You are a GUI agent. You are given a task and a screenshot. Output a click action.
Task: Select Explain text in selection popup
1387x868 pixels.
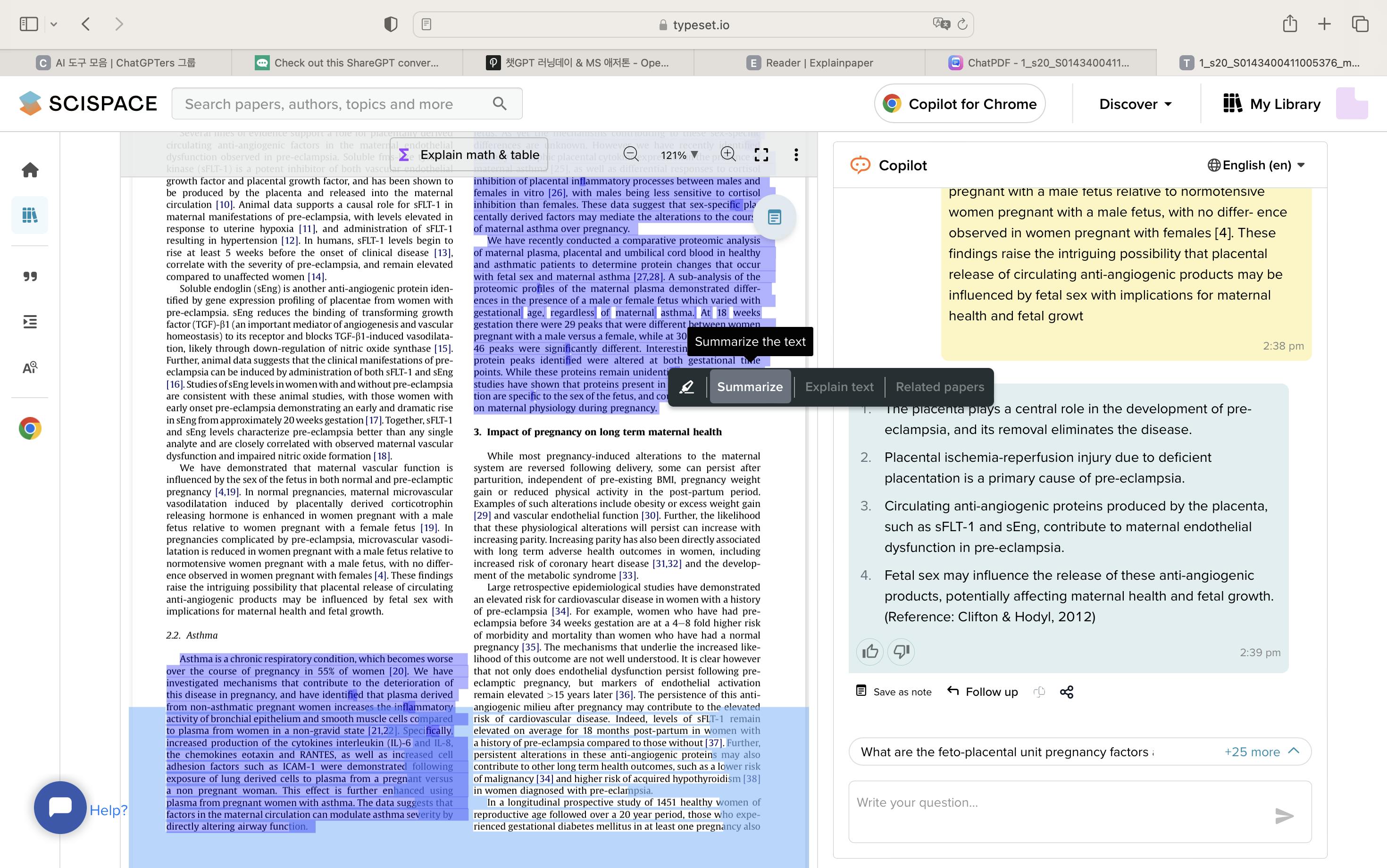(839, 387)
